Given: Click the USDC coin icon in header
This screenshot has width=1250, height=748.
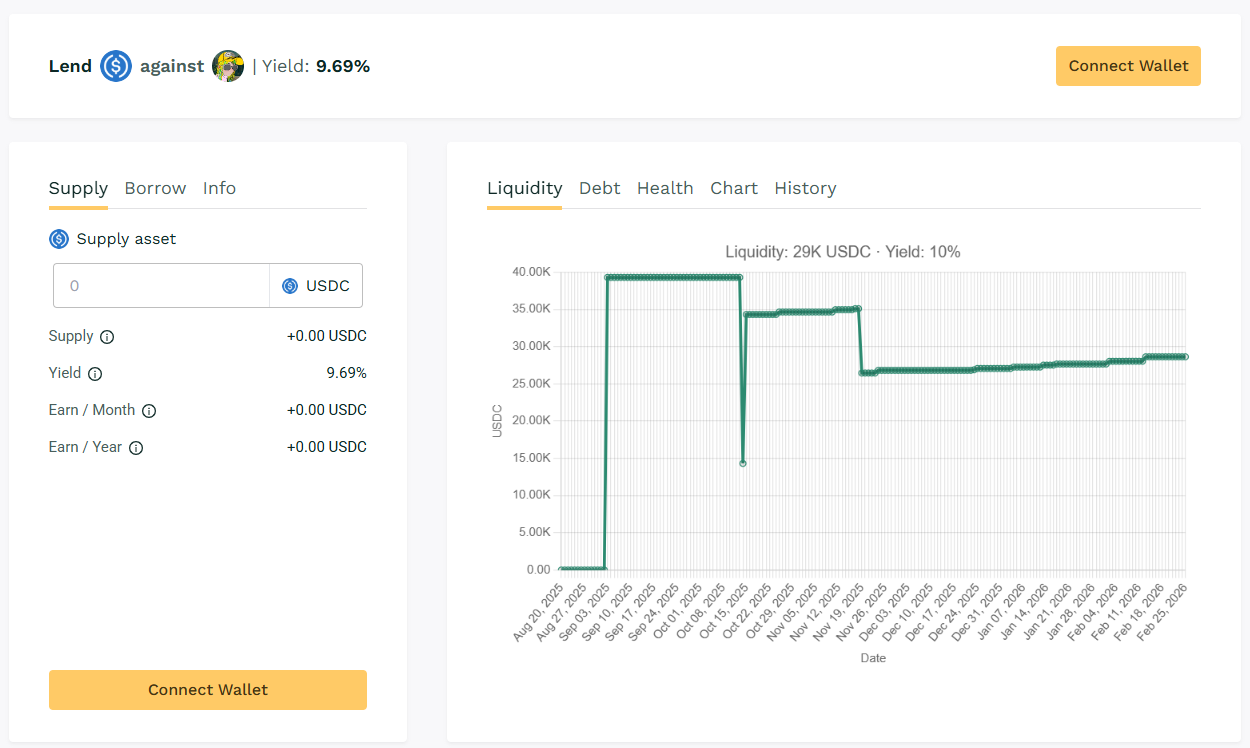Looking at the screenshot, I should point(116,66).
